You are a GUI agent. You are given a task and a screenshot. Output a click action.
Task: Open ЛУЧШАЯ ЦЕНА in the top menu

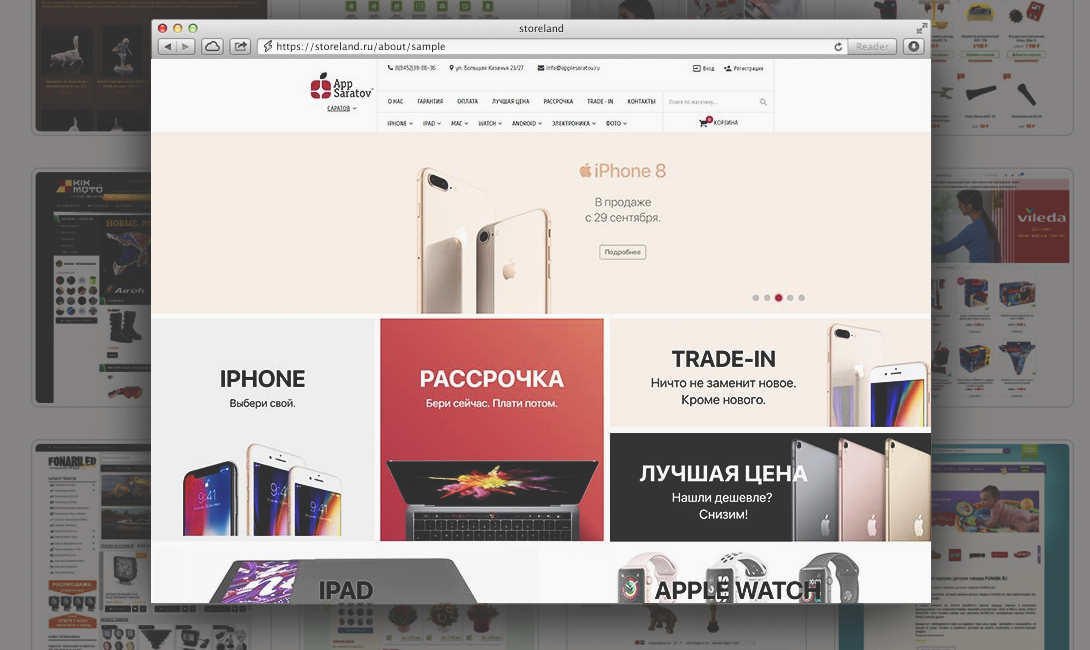(x=511, y=101)
